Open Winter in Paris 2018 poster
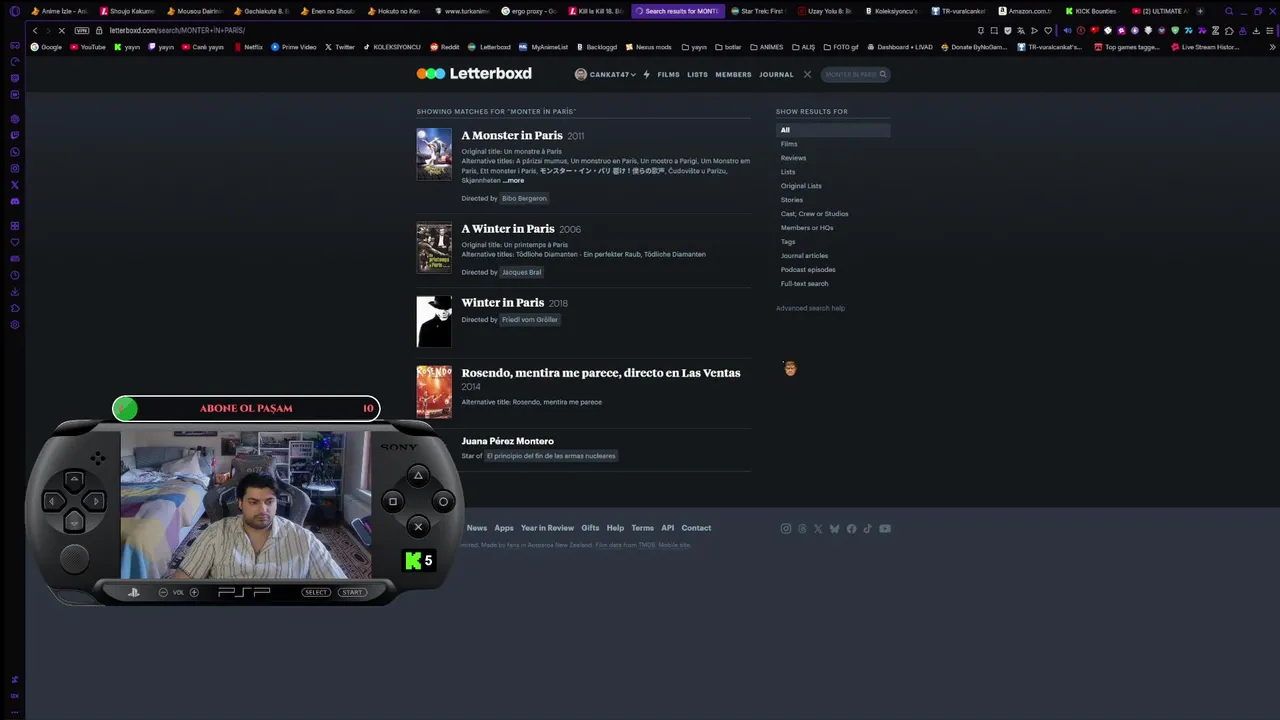Screen dimensions: 1280x720 click(434, 321)
